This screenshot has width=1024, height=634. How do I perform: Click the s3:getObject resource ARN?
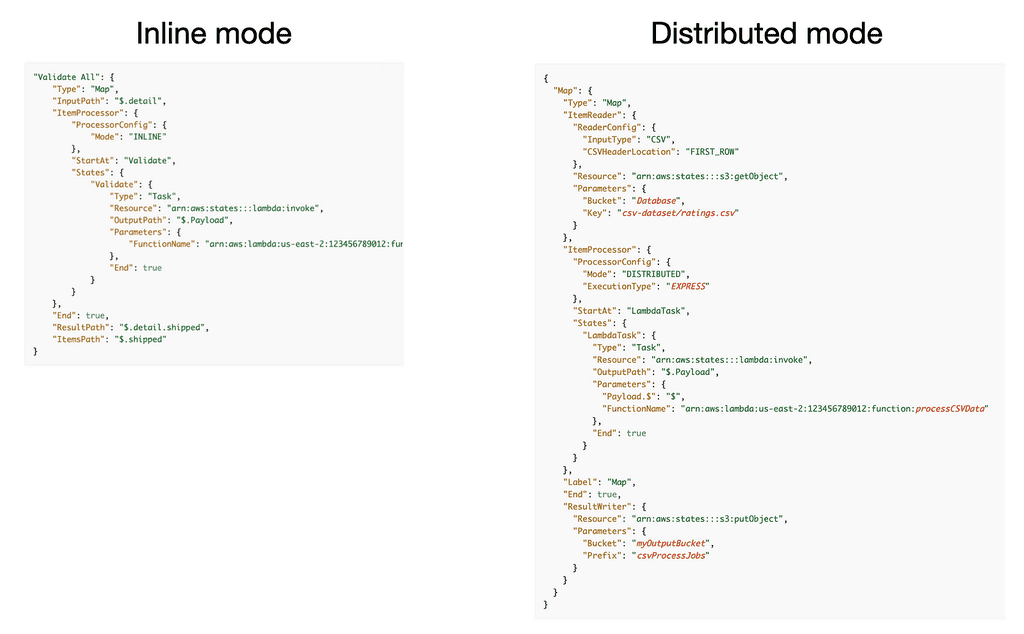click(x=718, y=176)
